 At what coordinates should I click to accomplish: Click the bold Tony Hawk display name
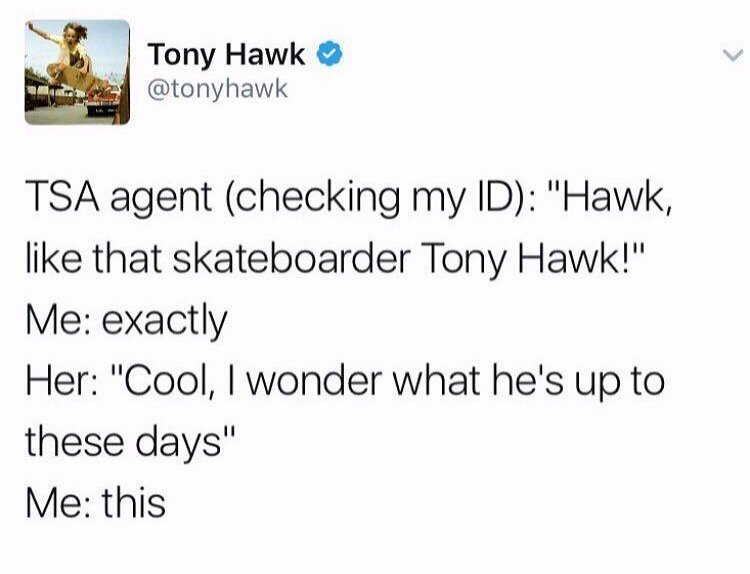[x=226, y=54]
